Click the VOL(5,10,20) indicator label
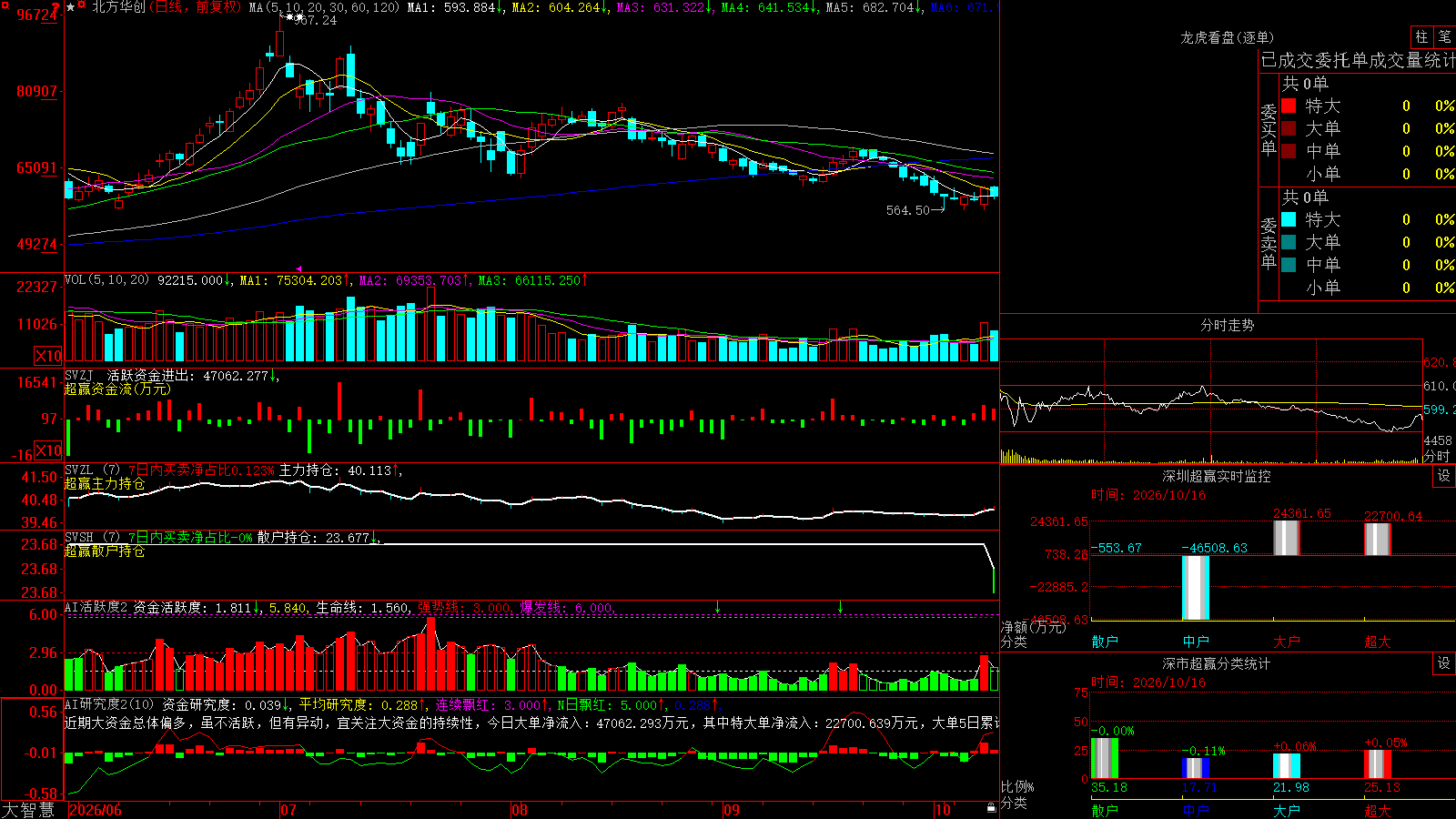 click(106, 280)
